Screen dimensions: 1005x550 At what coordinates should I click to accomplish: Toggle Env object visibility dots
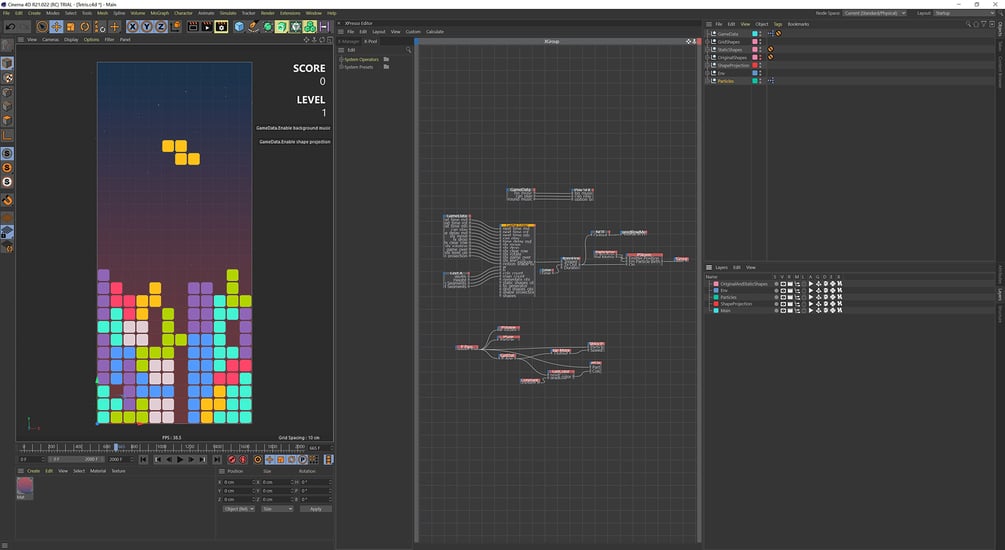tap(761, 73)
